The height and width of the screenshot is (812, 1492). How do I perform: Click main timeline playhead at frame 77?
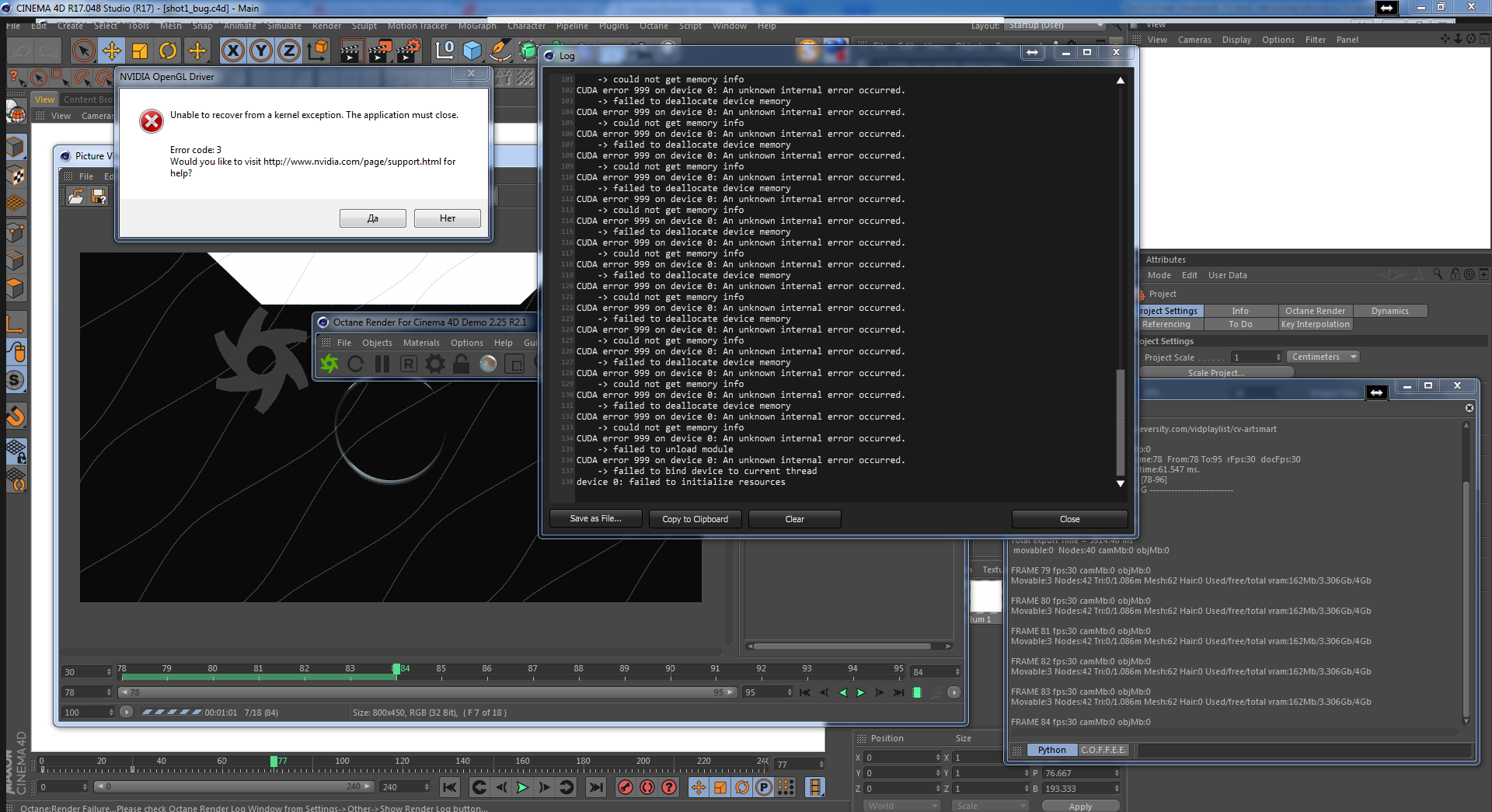pos(274,761)
